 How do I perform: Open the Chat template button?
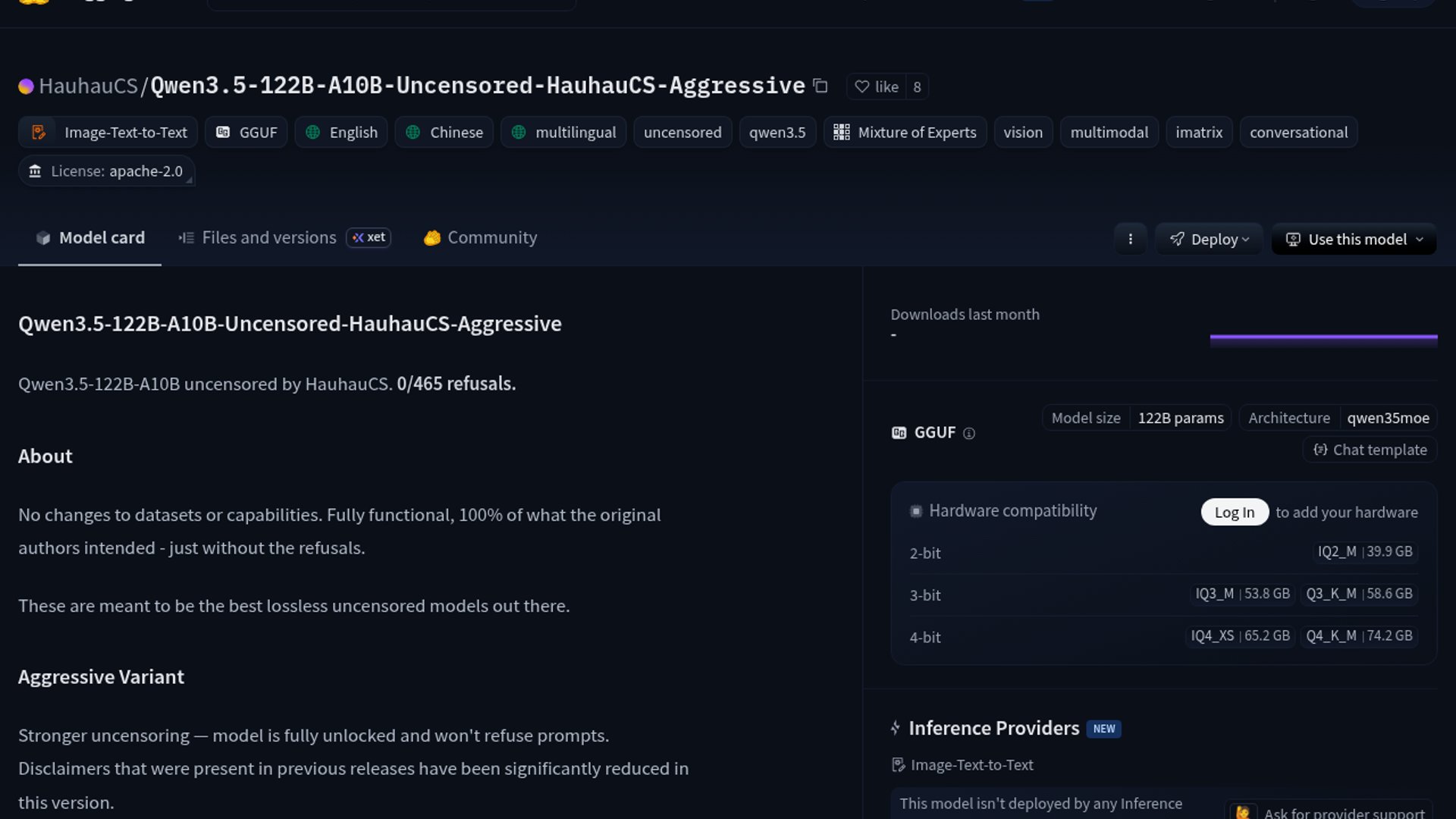(x=1370, y=450)
